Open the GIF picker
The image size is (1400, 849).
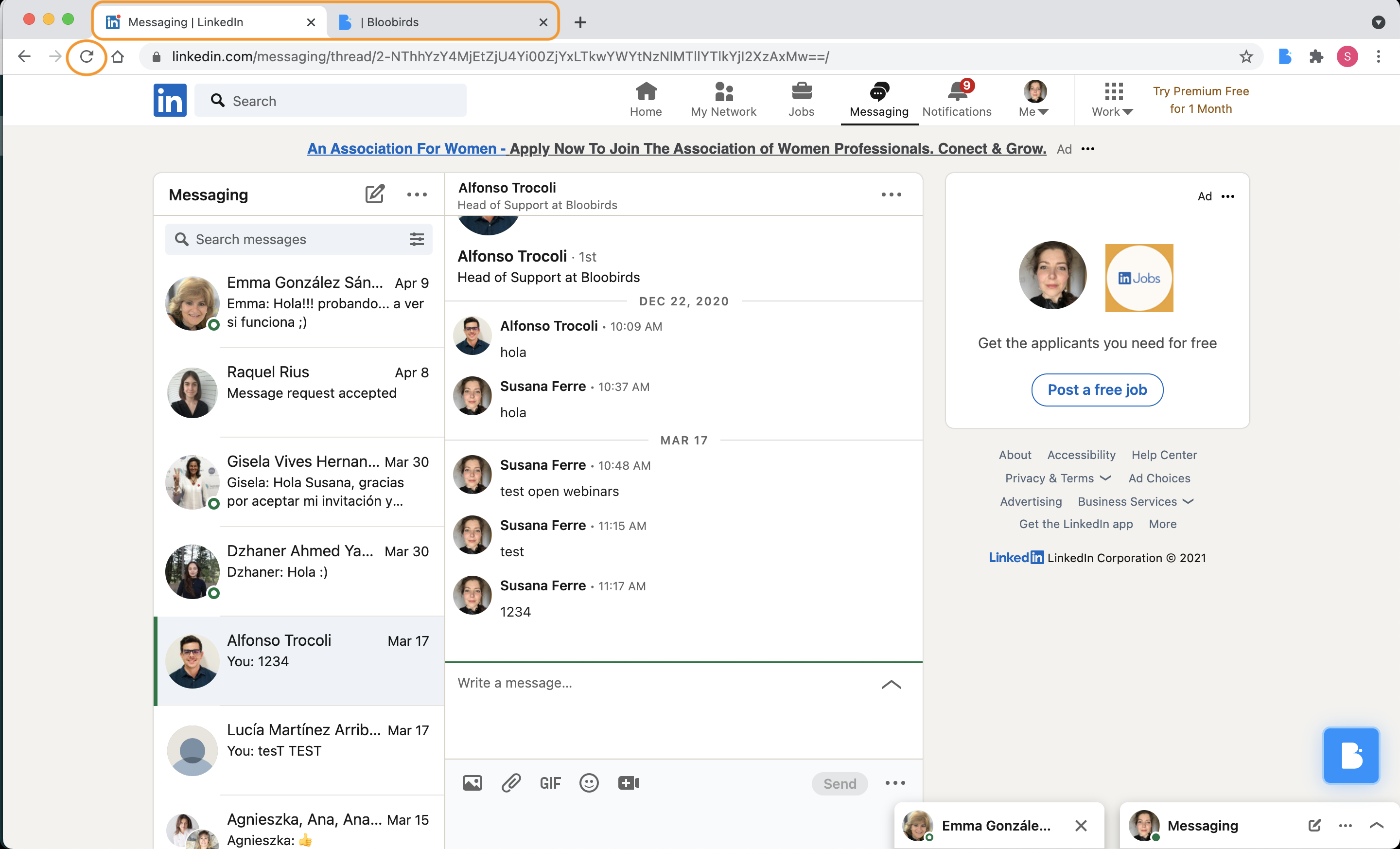[x=550, y=783]
